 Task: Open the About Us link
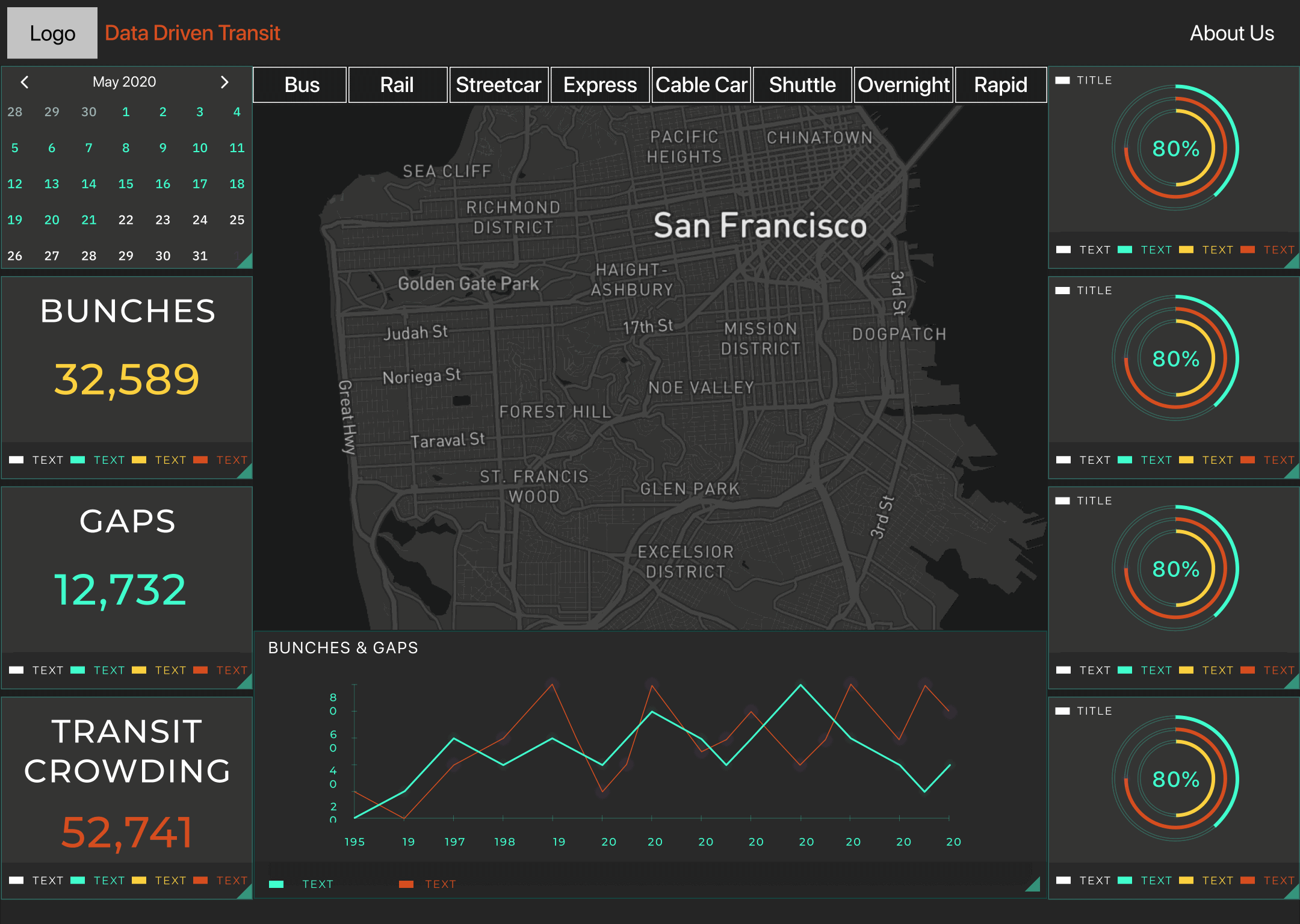coord(1231,33)
